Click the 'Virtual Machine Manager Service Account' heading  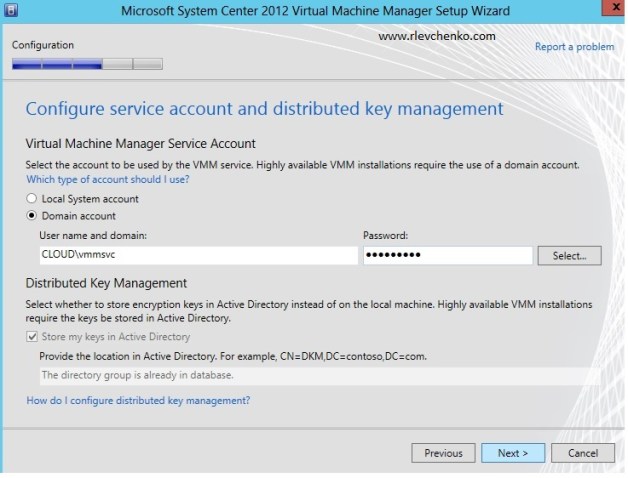tap(141, 144)
